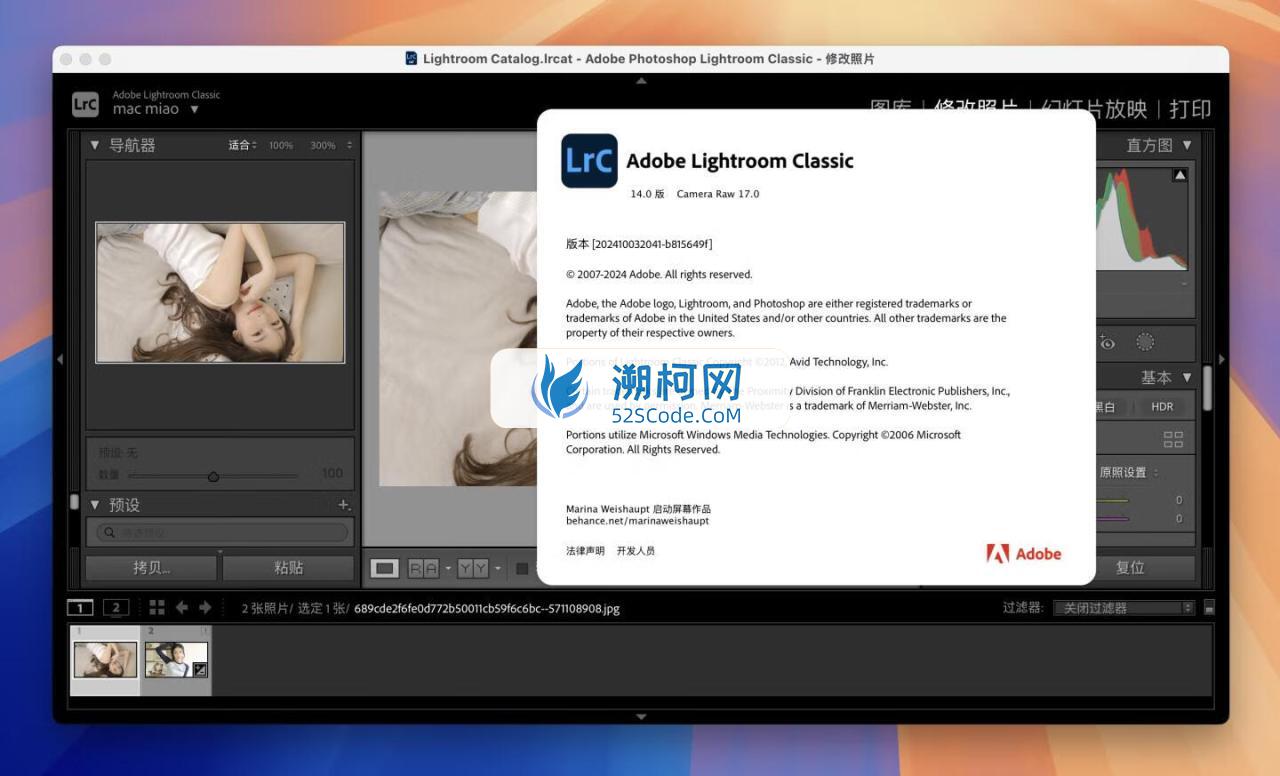Click the main window display 1 button
Image resolution: width=1280 pixels, height=776 pixels.
click(x=81, y=607)
